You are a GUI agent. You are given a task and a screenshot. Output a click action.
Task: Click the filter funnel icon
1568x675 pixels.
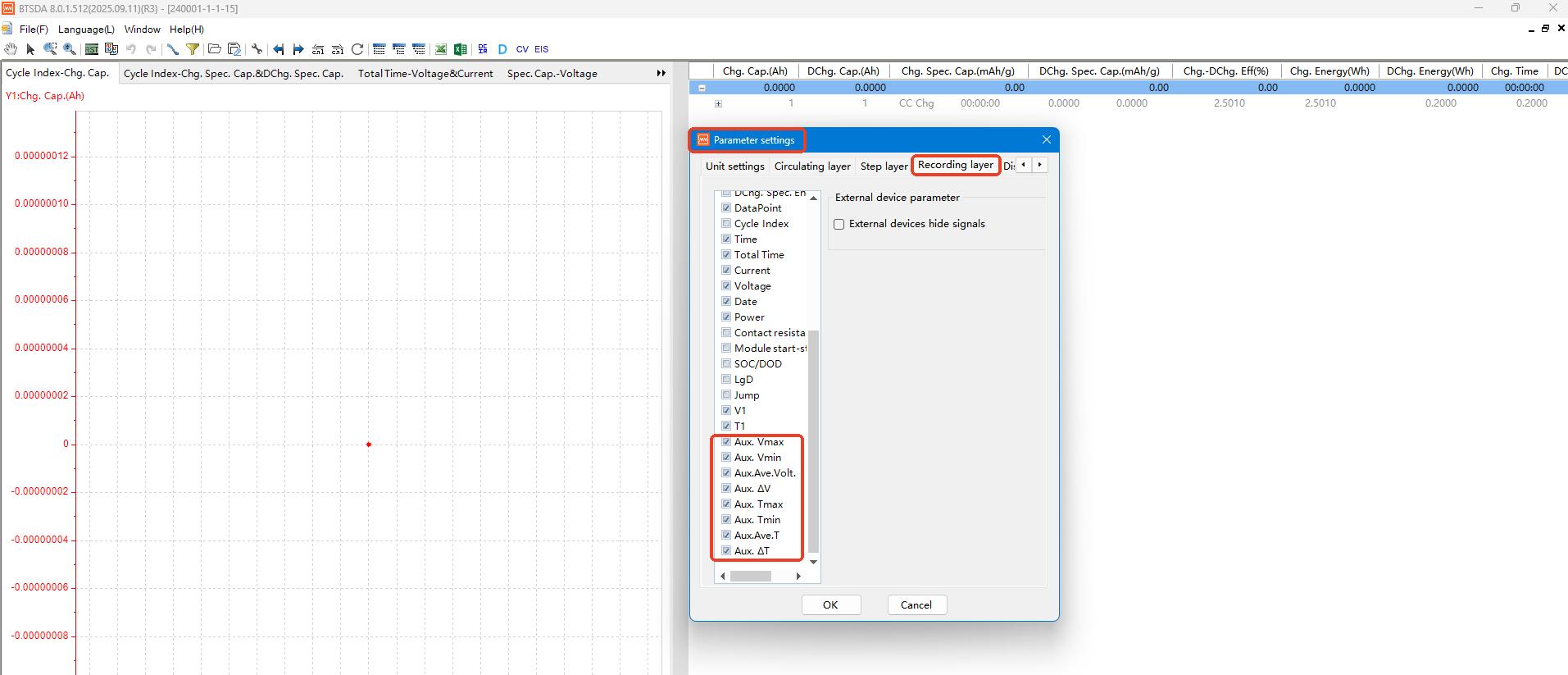(x=193, y=49)
